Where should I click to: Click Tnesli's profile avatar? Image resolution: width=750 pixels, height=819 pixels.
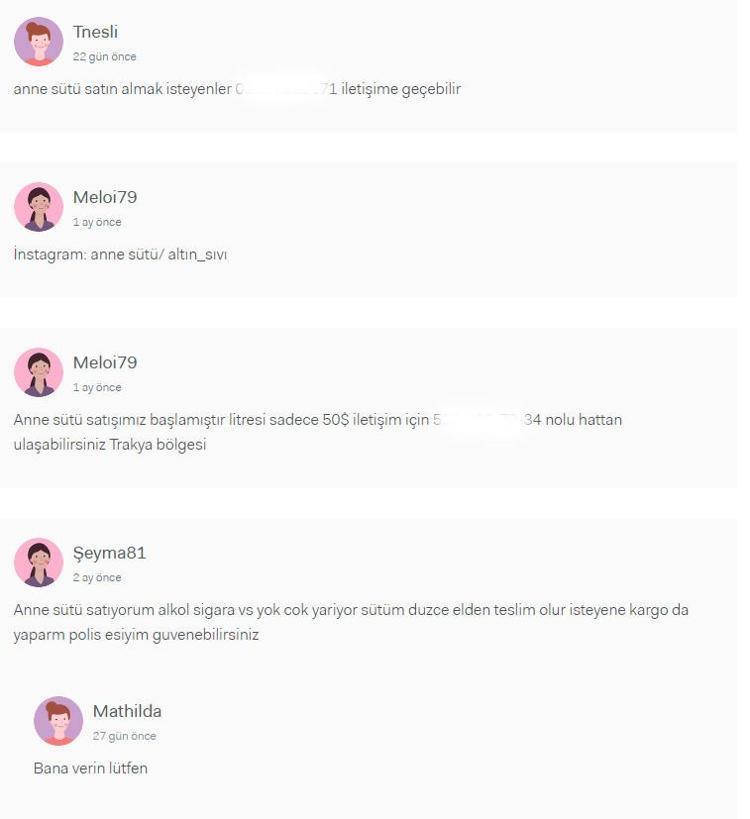(x=39, y=42)
